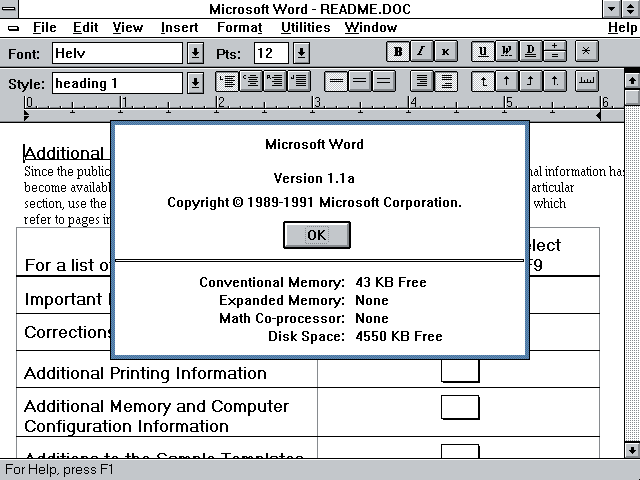Click the "Conventional Memory:" label
Screen dimensions: 640x480
point(272,282)
